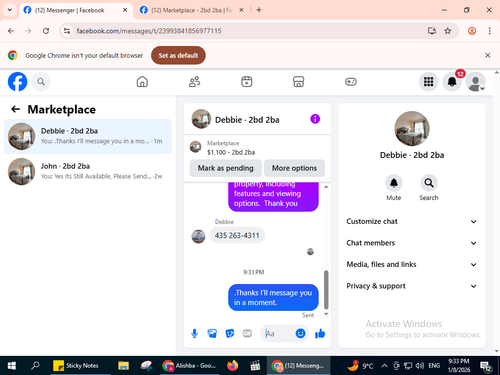Open the Marketplace storefront icon
Viewport: 500px width, 375px height.
(x=298, y=82)
